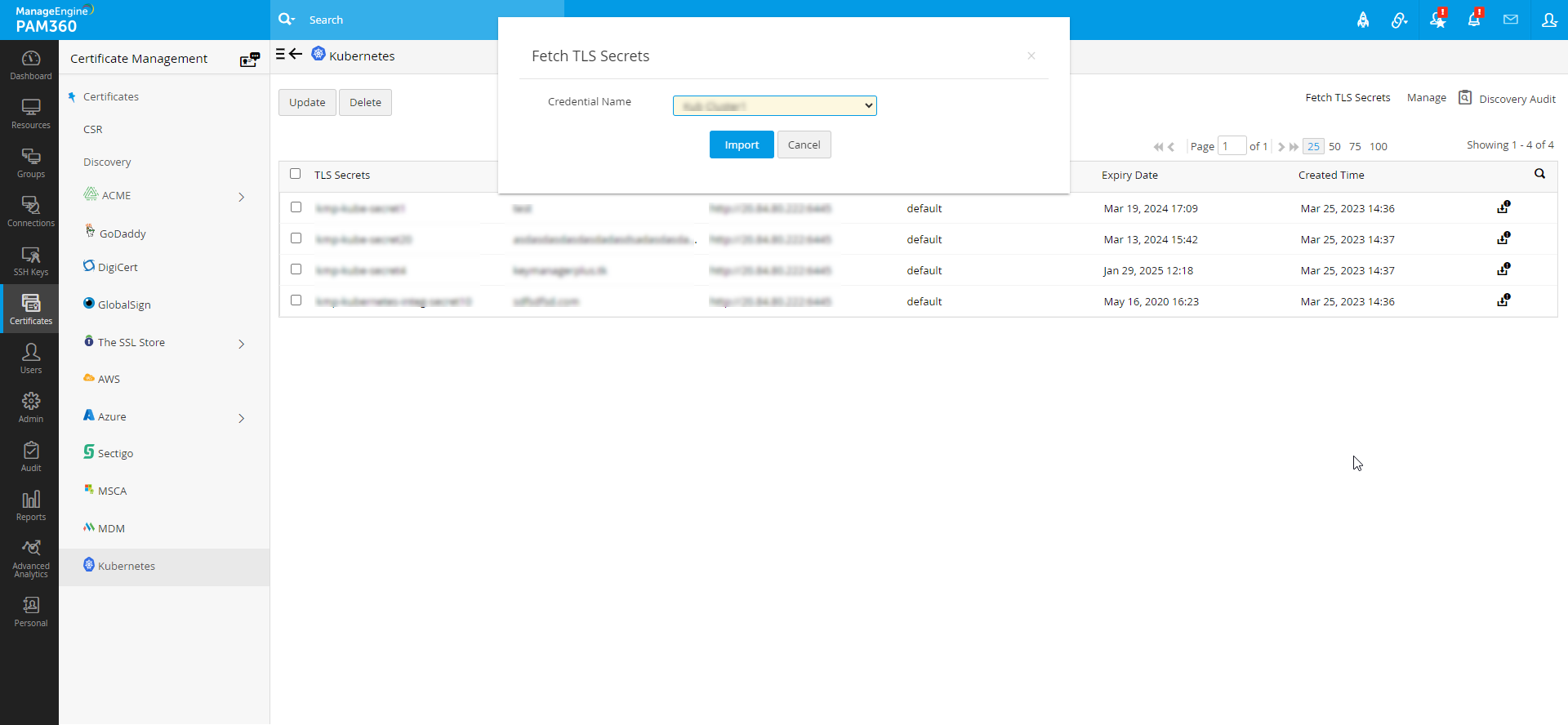Click the Fetch TLS Secrets link
1568x725 pixels.
pyautogui.click(x=1347, y=97)
